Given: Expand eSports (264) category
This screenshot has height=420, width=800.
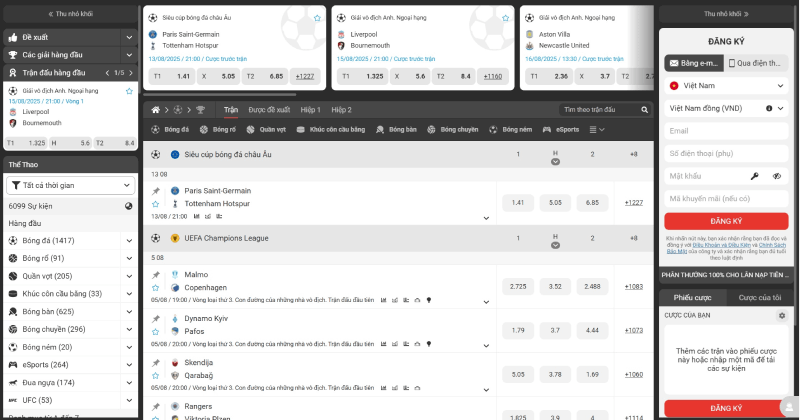Looking at the screenshot, I should 129,365.
